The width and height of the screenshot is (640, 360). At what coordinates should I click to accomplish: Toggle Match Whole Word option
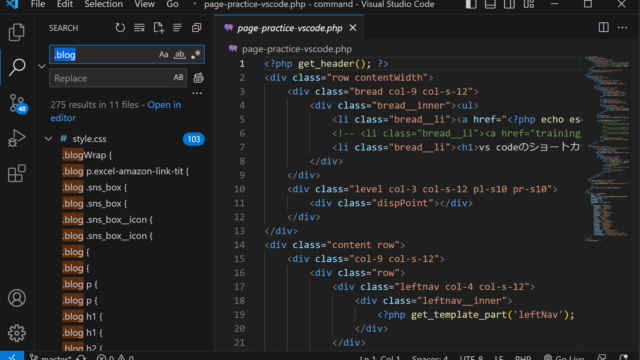[x=180, y=54]
